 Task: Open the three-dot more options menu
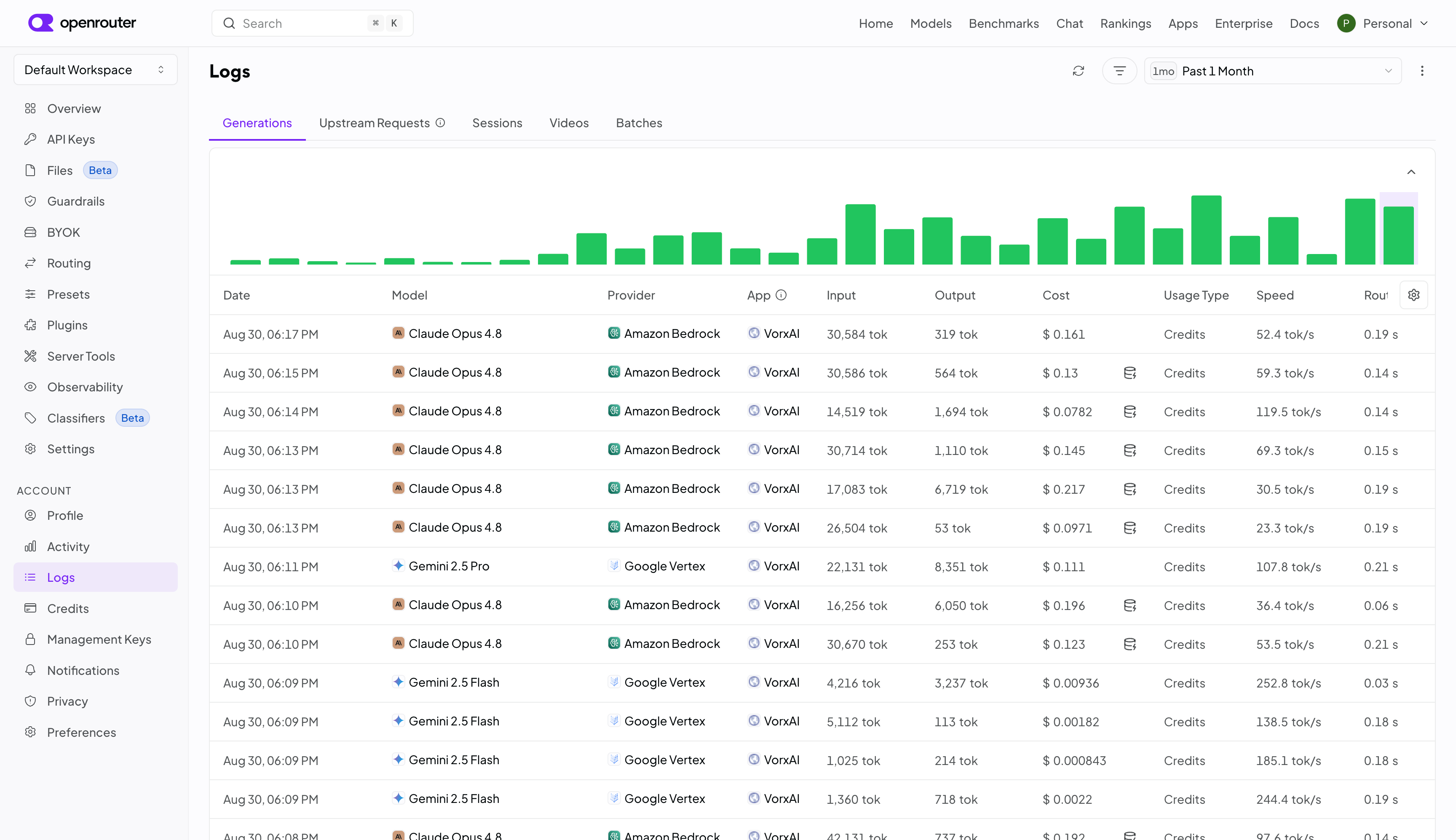pyautogui.click(x=1422, y=71)
